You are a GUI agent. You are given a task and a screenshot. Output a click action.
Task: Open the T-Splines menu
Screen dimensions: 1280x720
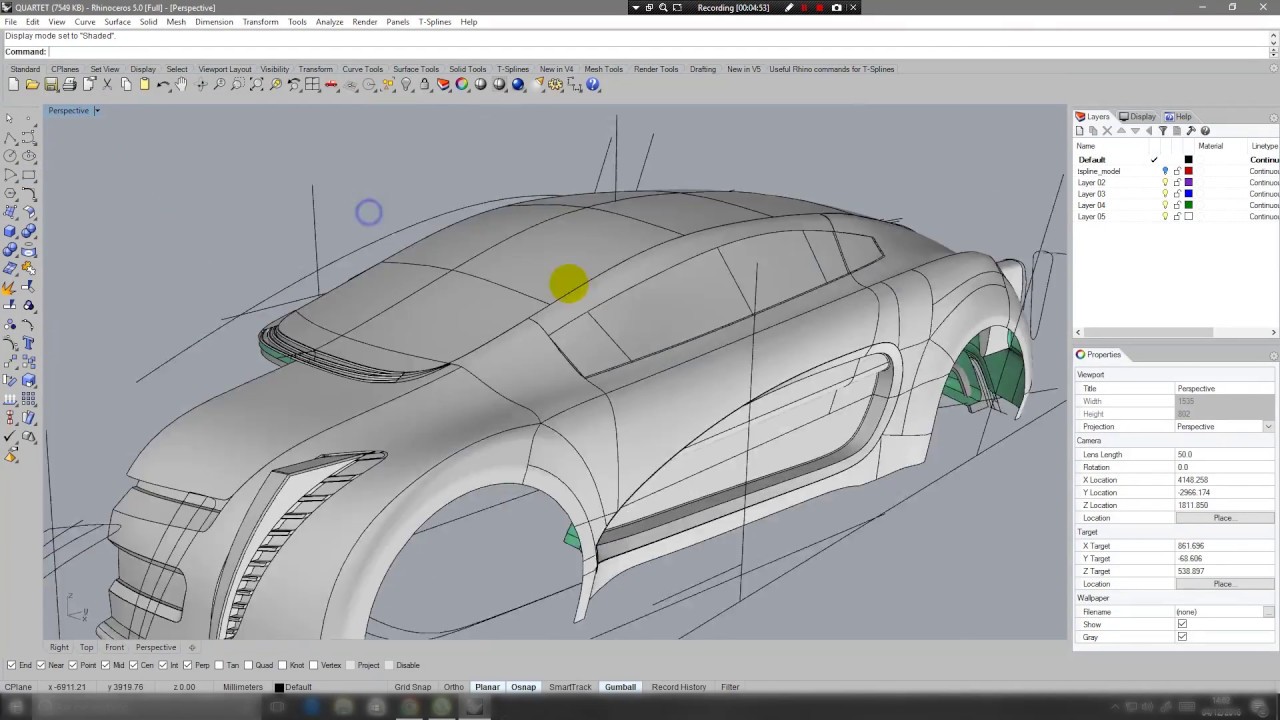click(434, 22)
